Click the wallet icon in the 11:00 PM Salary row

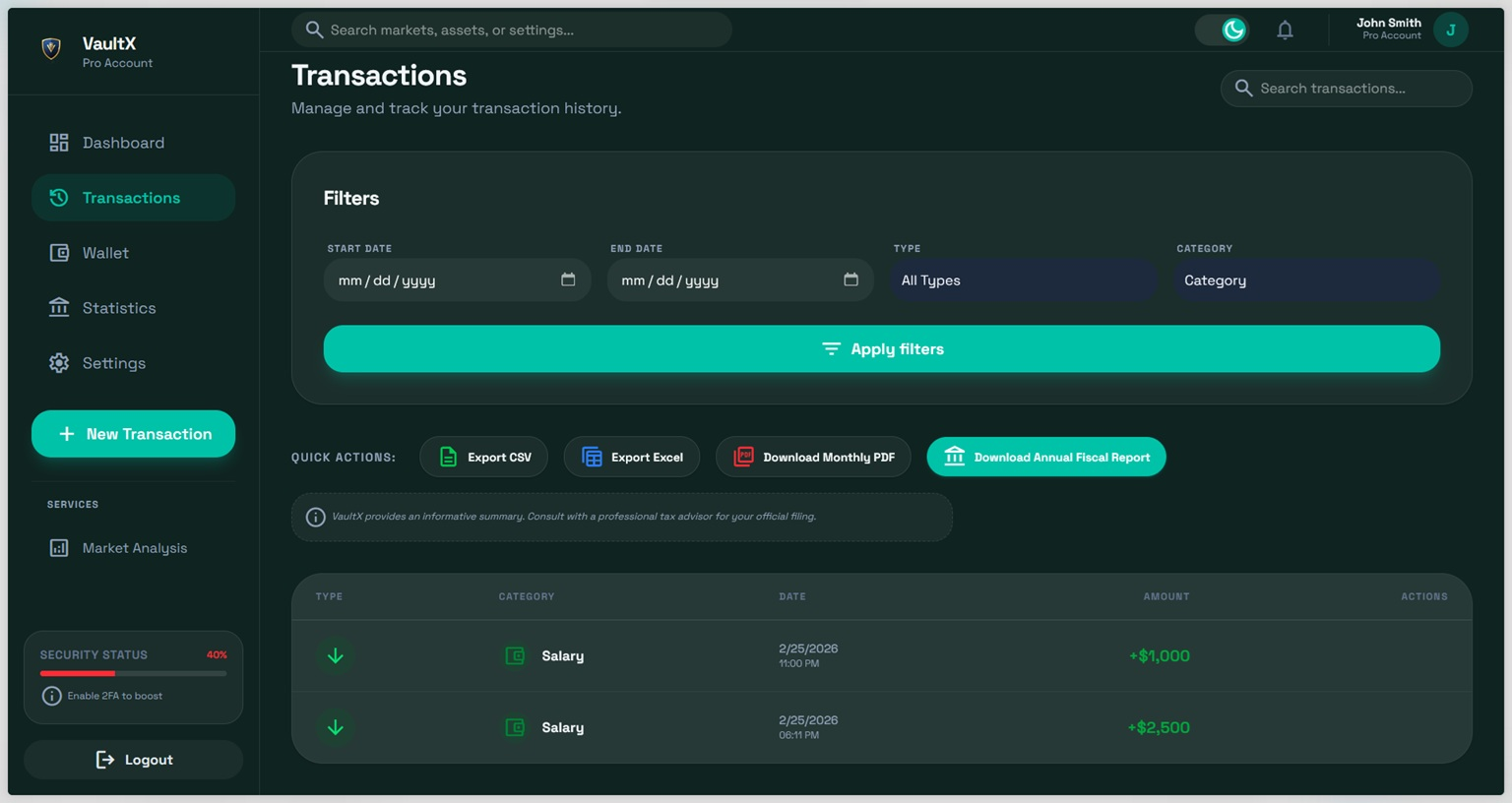[x=515, y=655]
